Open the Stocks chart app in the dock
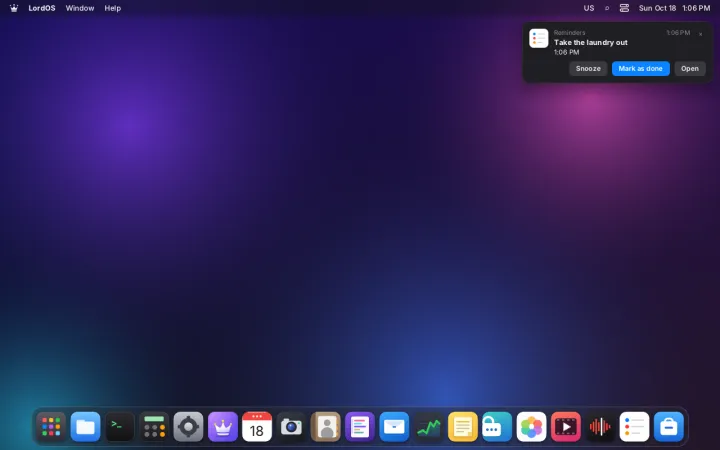This screenshot has width=720, height=450. point(428,427)
